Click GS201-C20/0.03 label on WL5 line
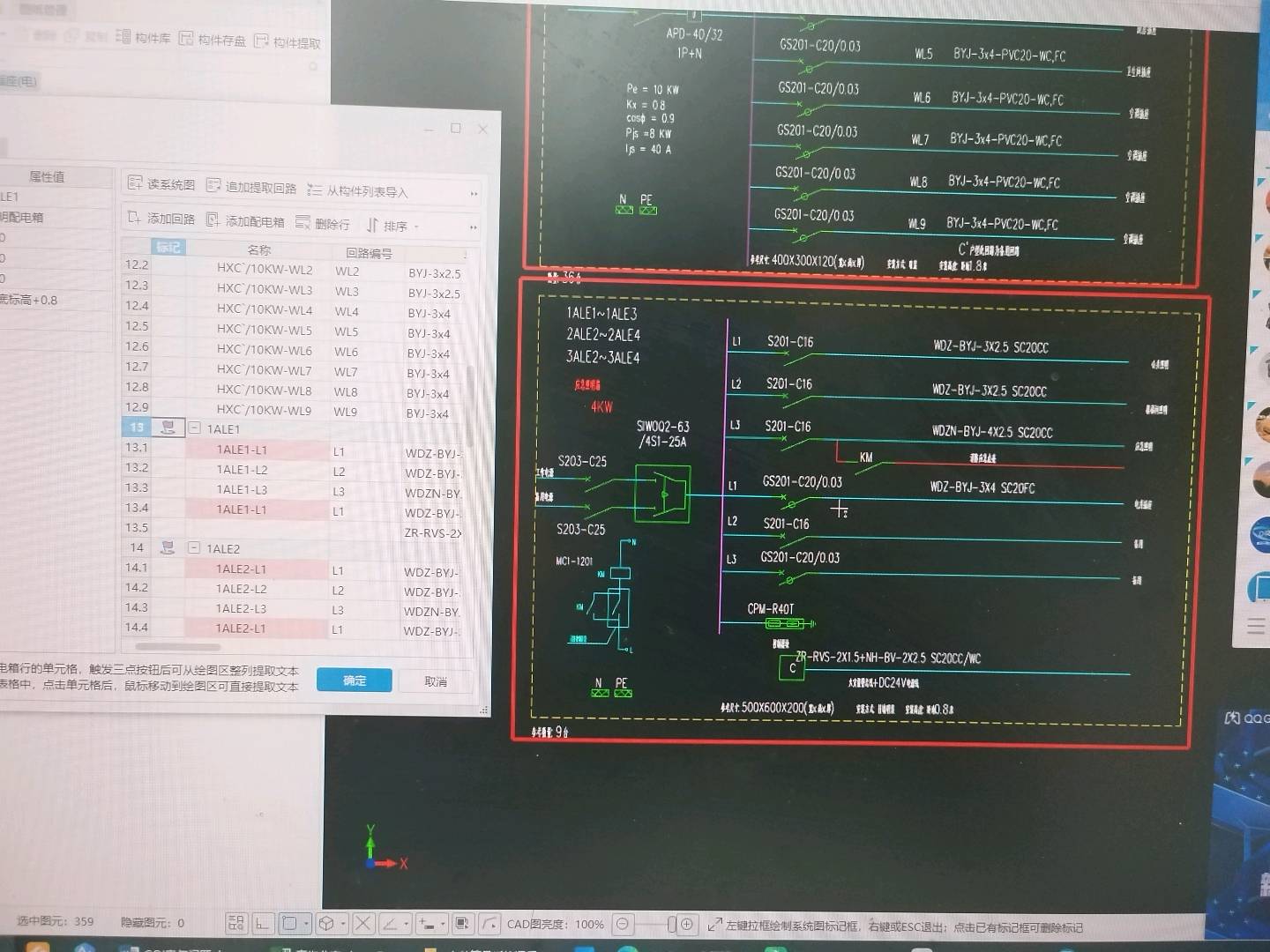The height and width of the screenshot is (952, 1270). click(x=820, y=45)
